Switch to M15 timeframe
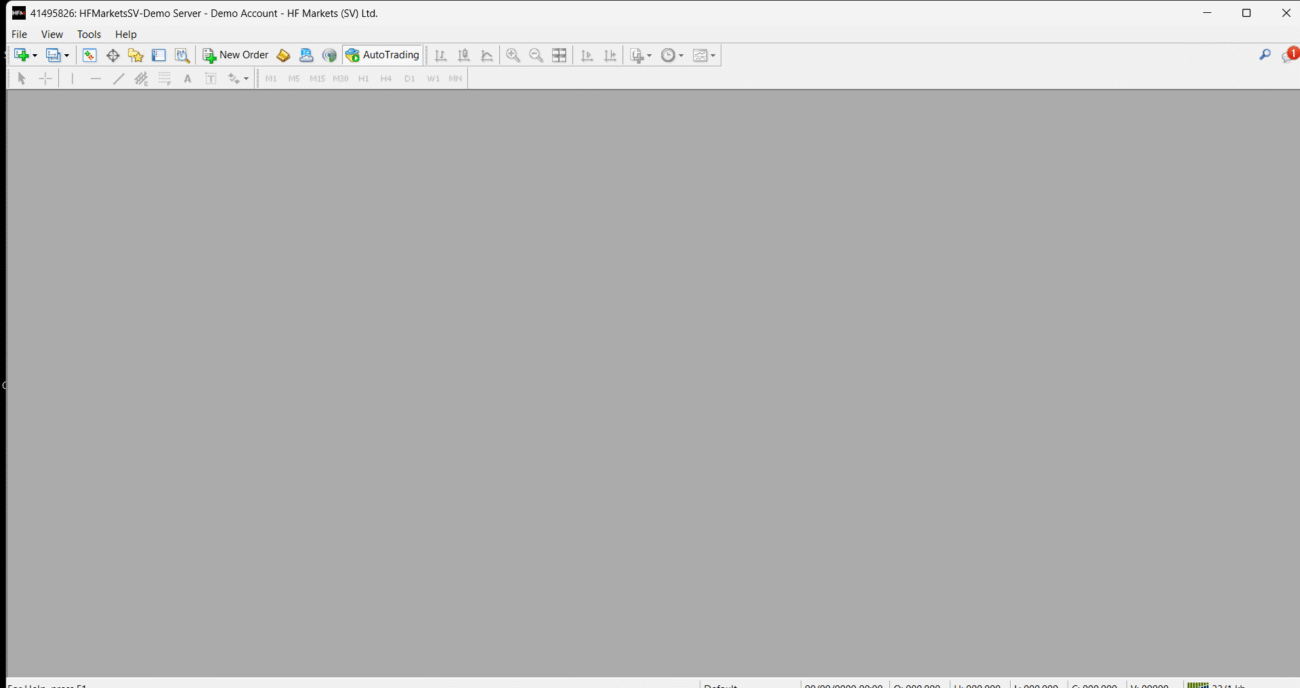 (x=317, y=78)
